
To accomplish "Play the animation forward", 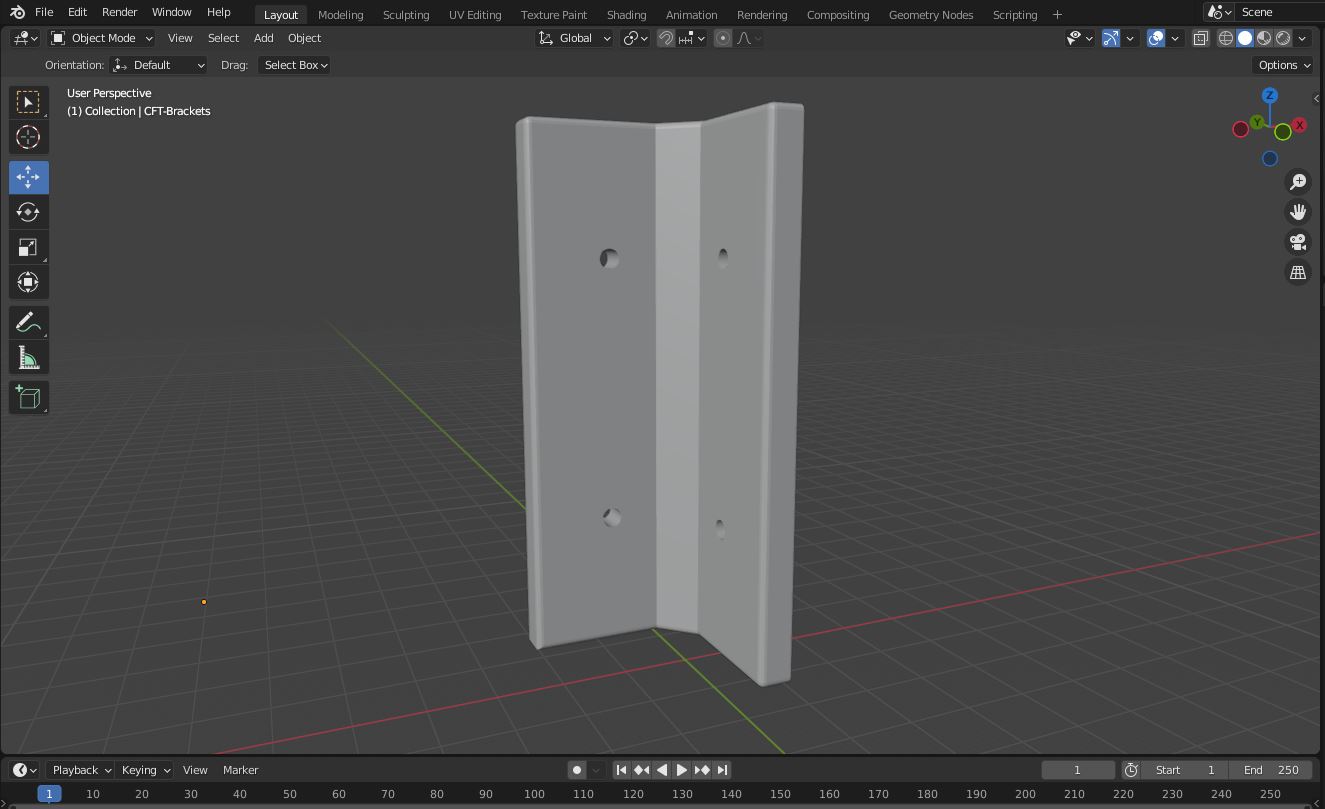I will 681,770.
